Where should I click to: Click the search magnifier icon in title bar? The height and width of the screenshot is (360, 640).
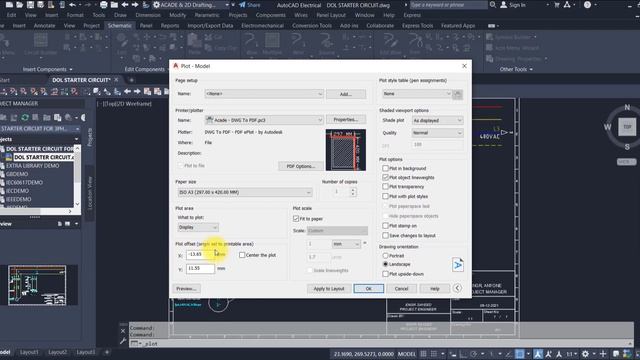pos(493,5)
